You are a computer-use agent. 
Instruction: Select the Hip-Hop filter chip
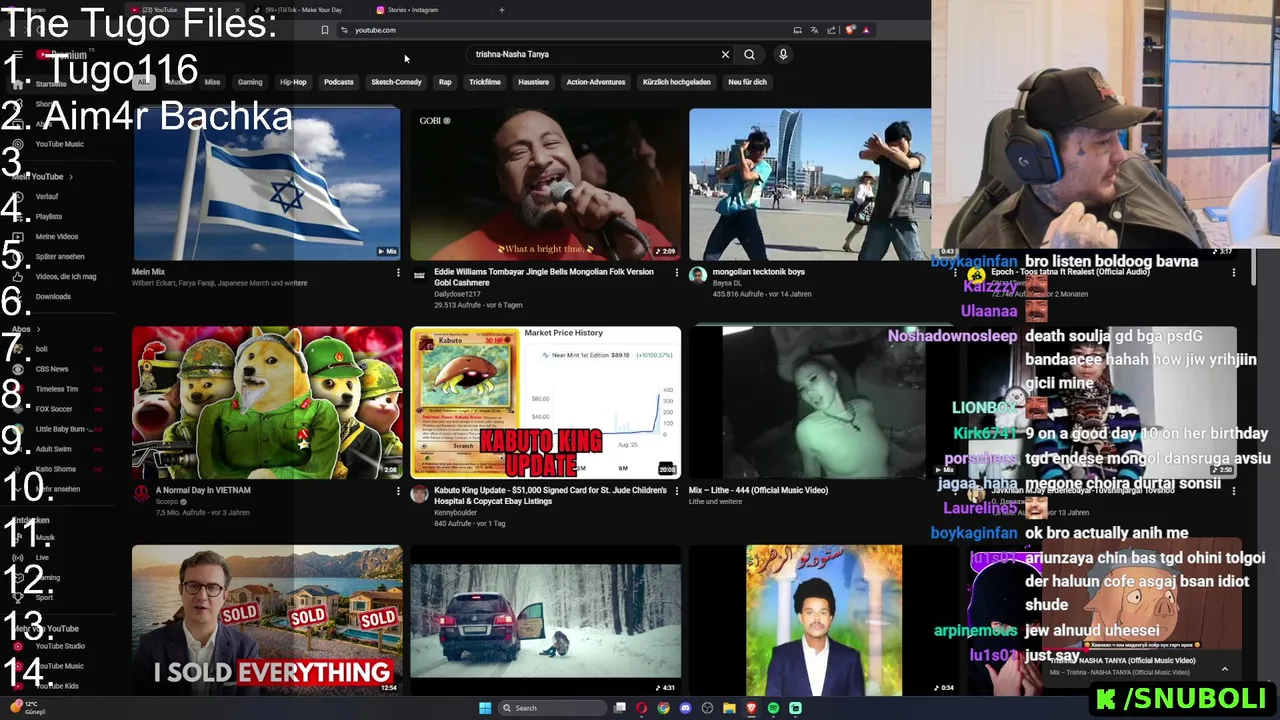(x=293, y=82)
